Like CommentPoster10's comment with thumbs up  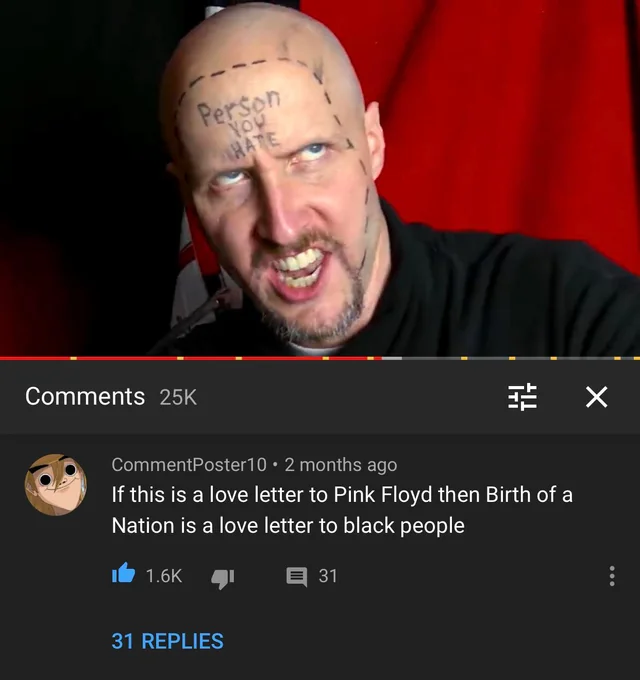(123, 573)
